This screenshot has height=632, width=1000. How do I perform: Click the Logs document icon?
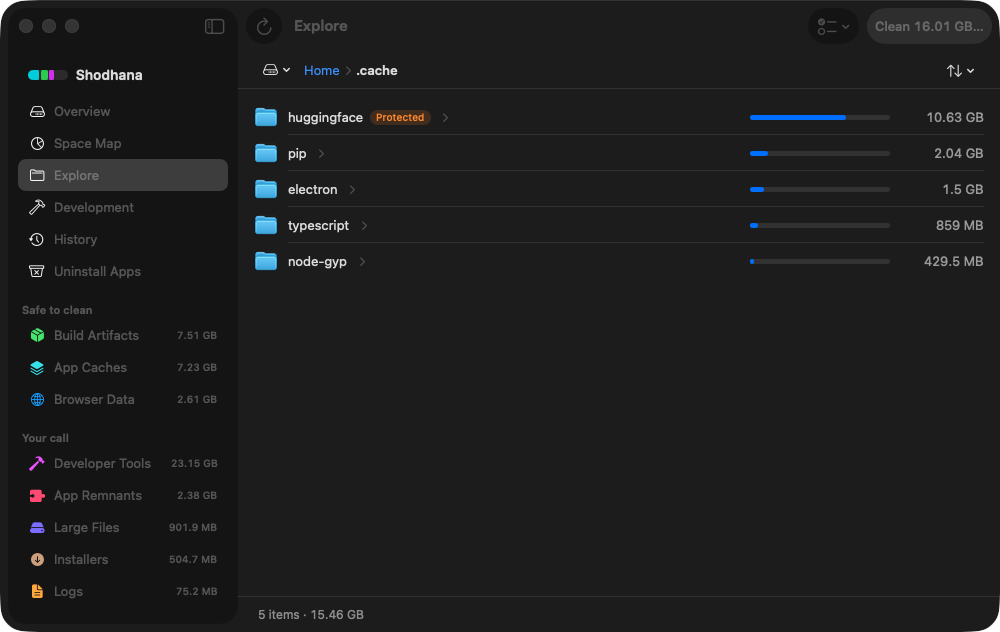pos(37,591)
